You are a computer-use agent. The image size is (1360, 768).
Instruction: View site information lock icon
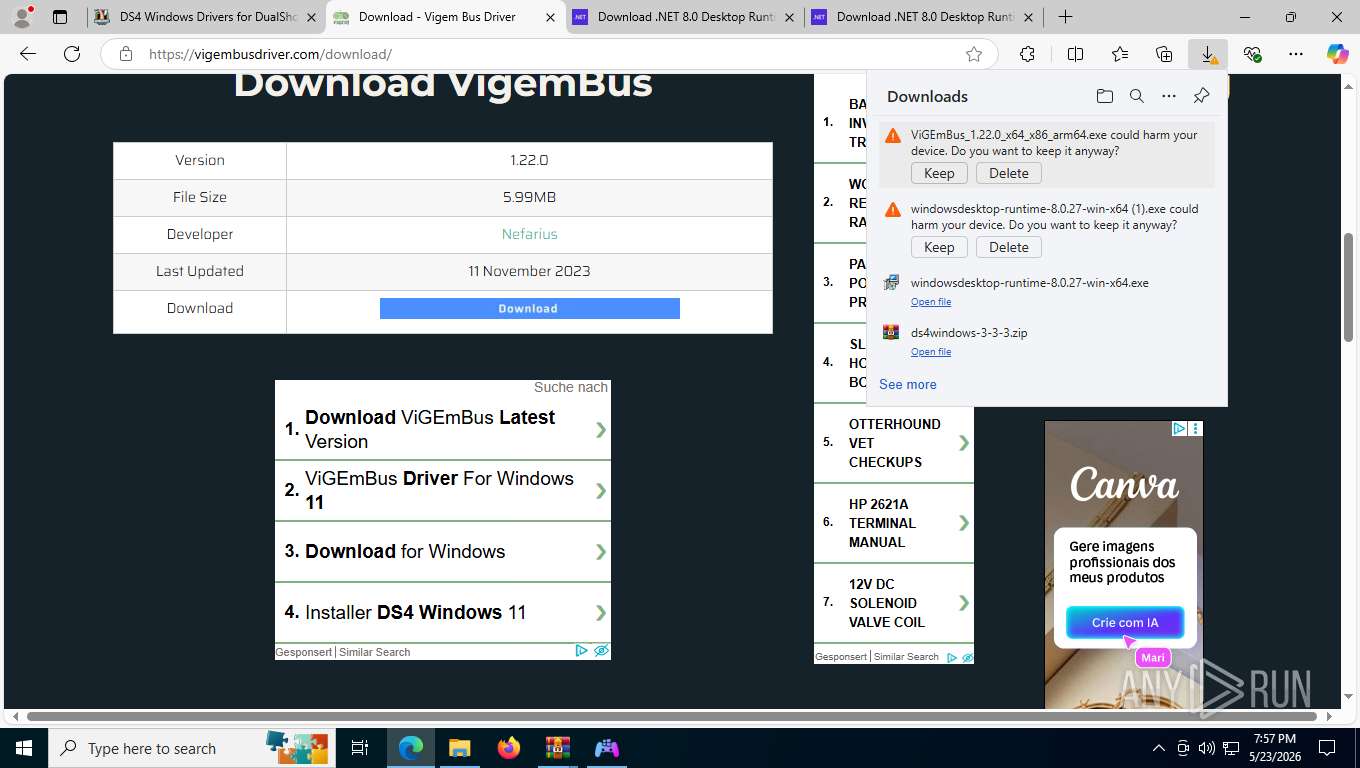pyautogui.click(x=126, y=54)
